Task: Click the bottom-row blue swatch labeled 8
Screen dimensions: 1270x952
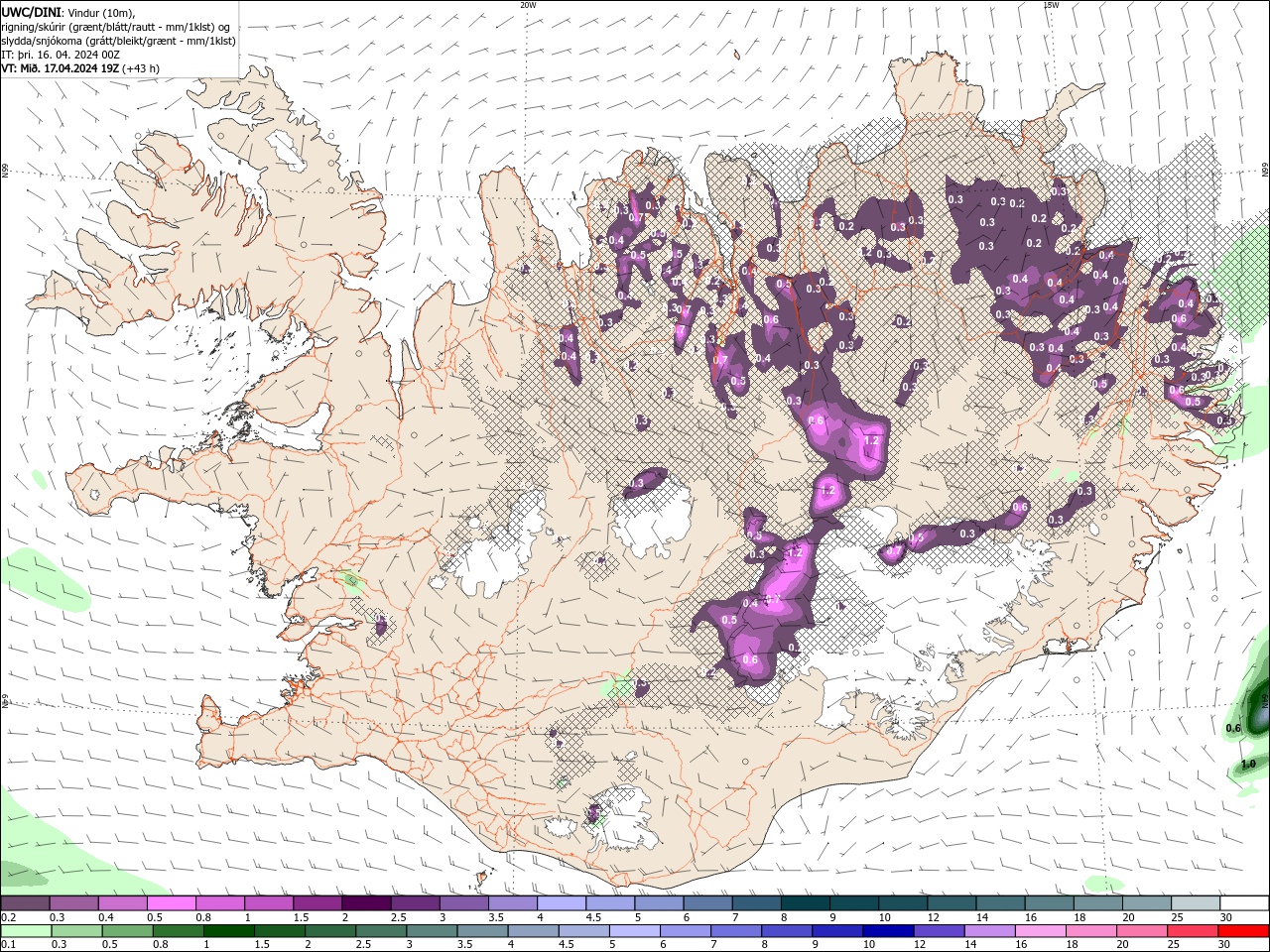Action: point(787,931)
